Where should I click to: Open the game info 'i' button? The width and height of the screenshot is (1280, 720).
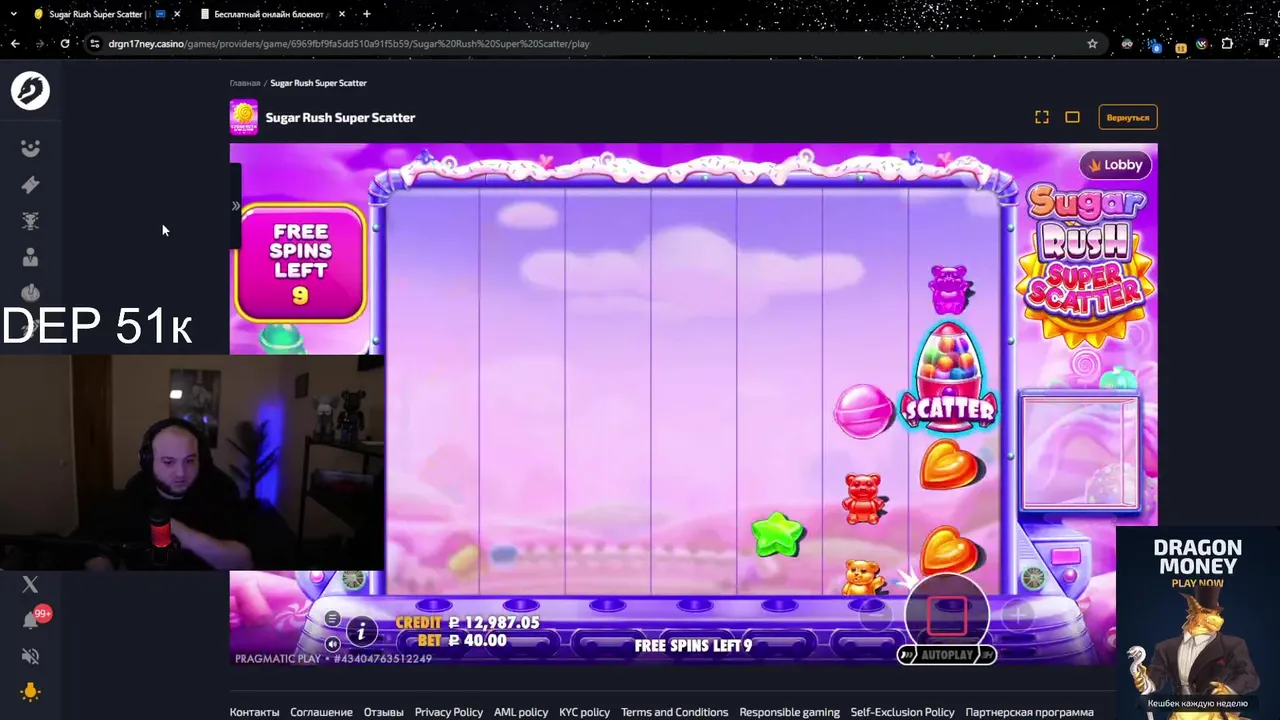(x=361, y=630)
